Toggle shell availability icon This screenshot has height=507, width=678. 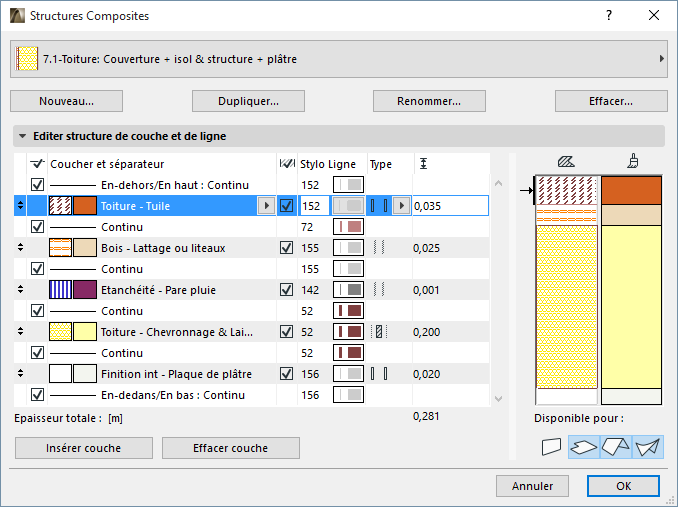point(648,446)
